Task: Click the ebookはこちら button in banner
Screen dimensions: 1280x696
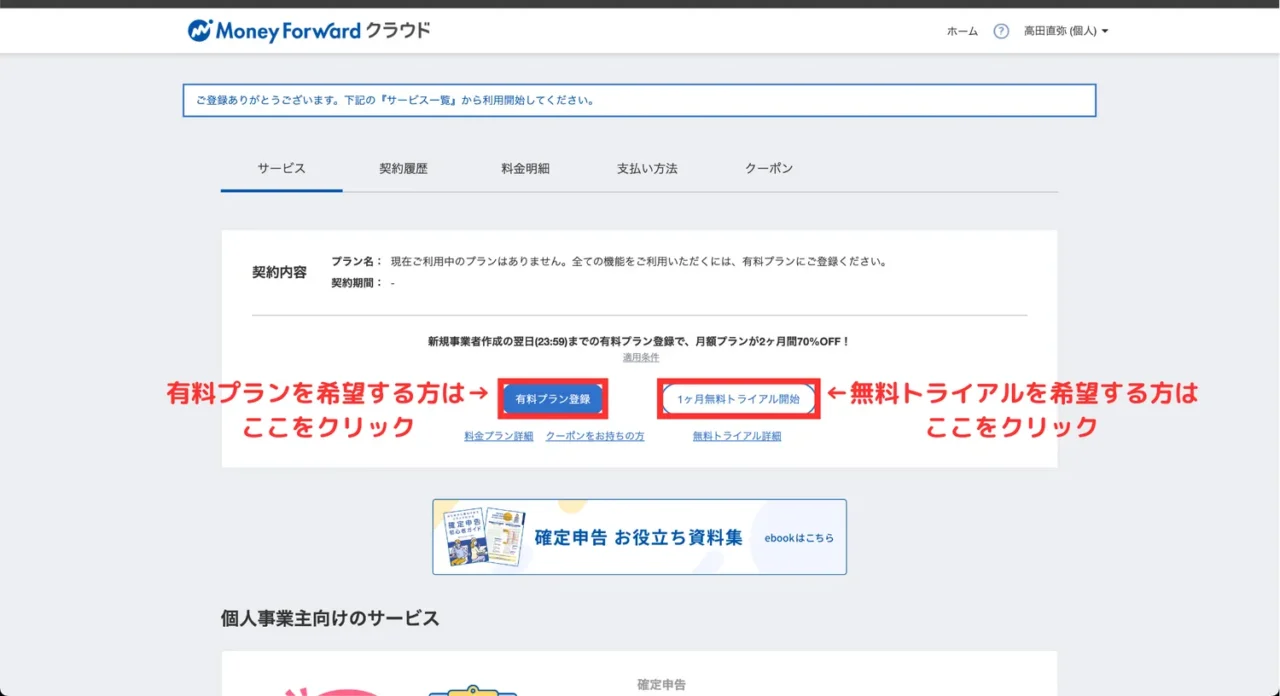Action: 798,538
